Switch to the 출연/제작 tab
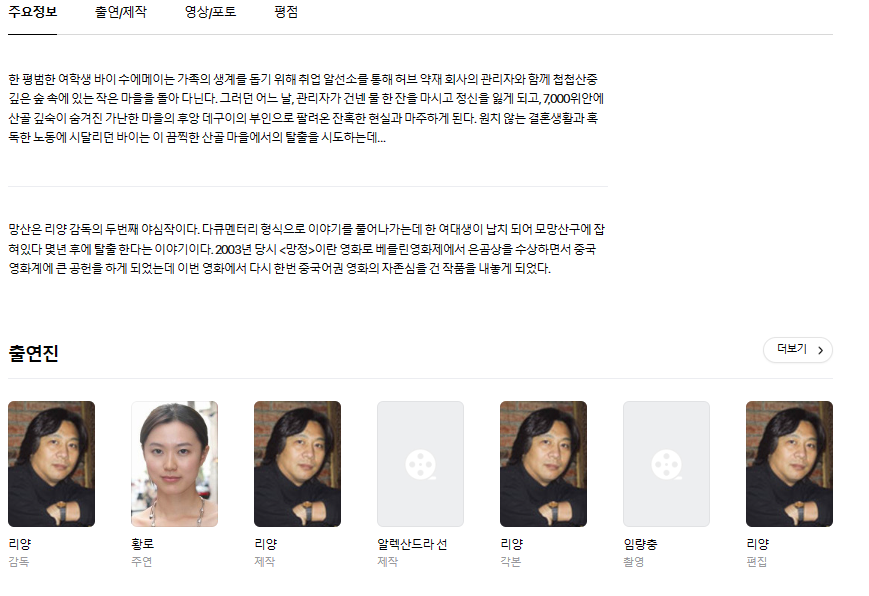Screen dimensions: 869x596 click(121, 12)
